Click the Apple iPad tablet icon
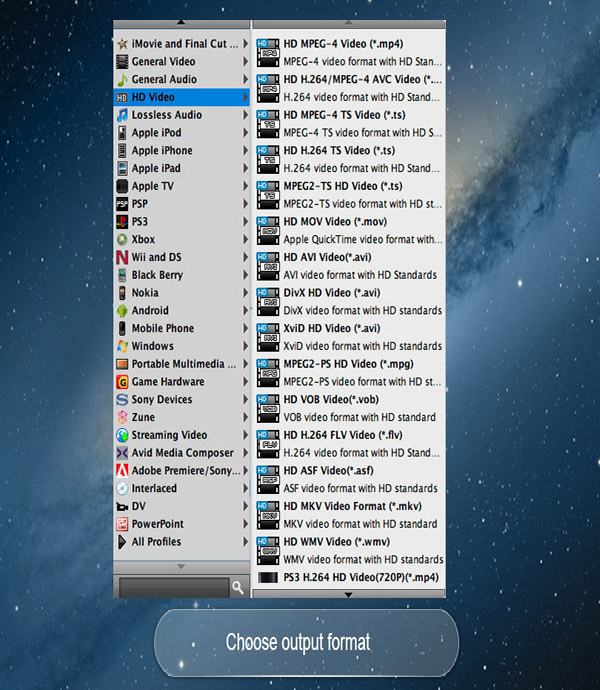 click(122, 169)
